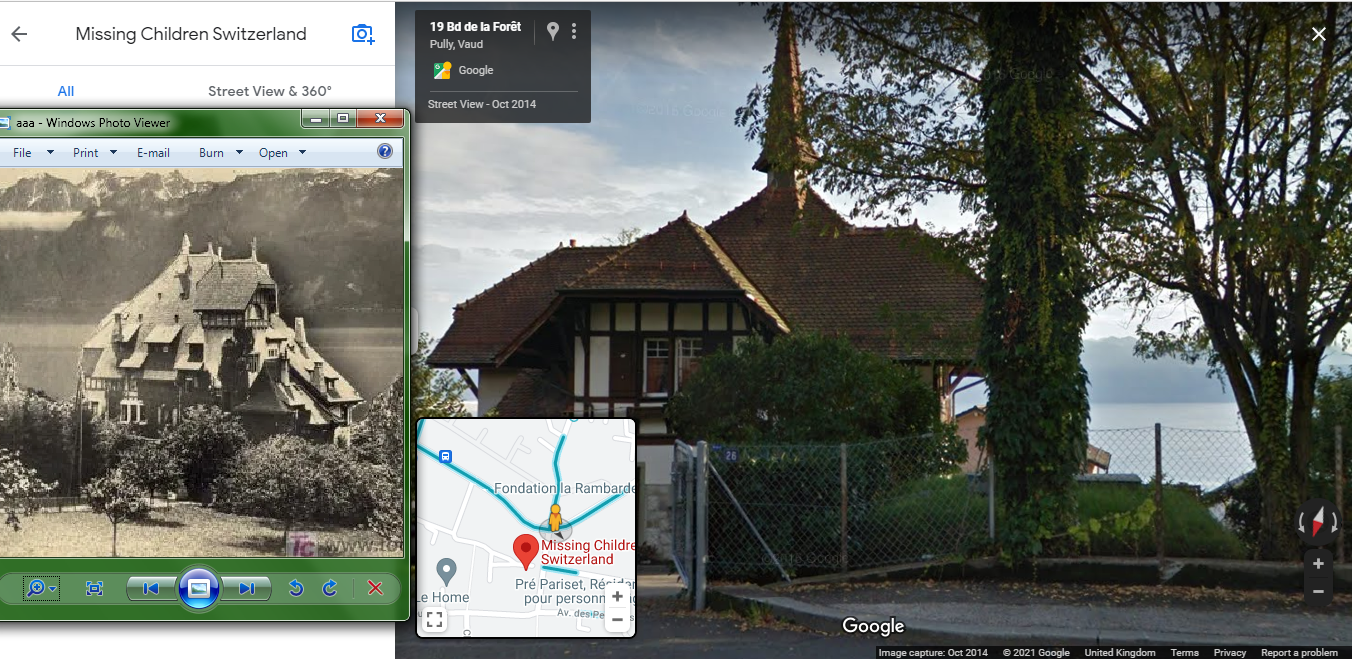Click Report a problem link
The image size is (1352, 659).
(x=1299, y=653)
